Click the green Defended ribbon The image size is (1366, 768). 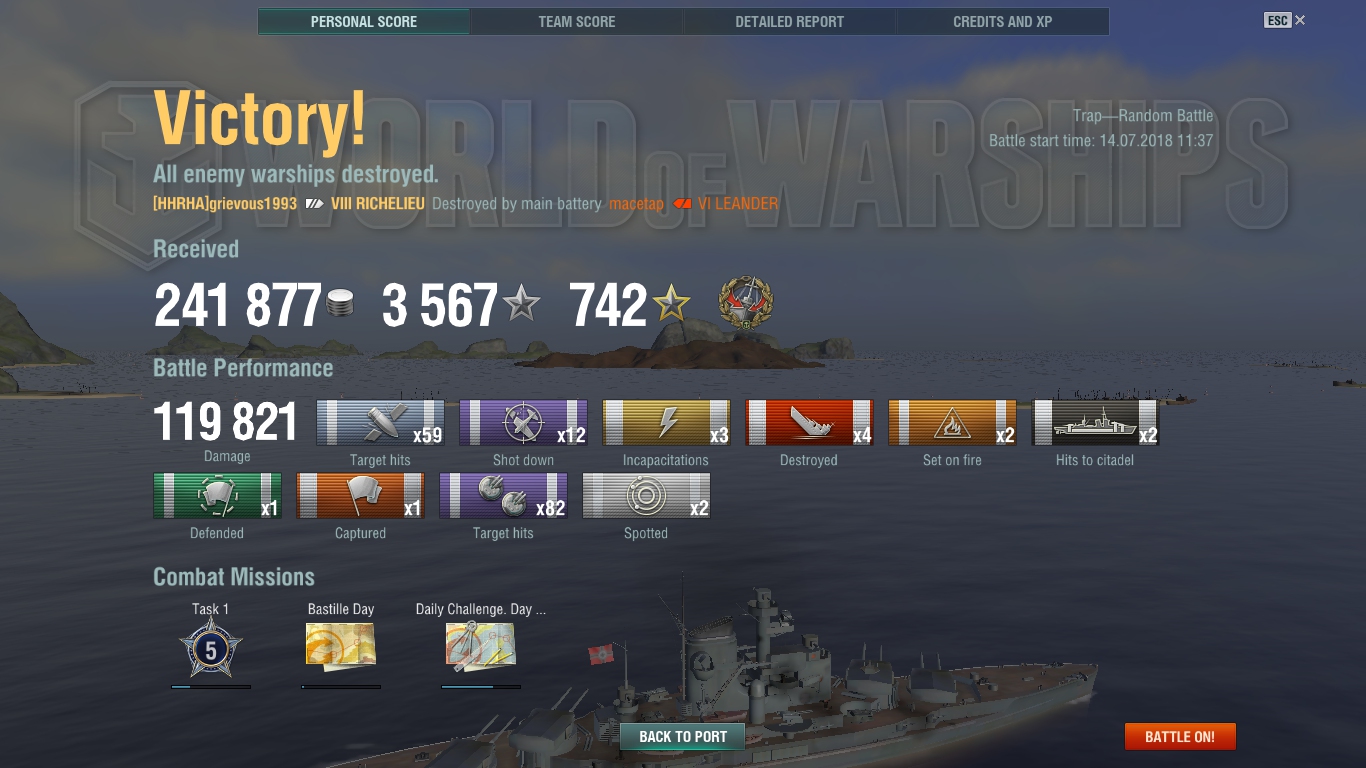(x=217, y=496)
